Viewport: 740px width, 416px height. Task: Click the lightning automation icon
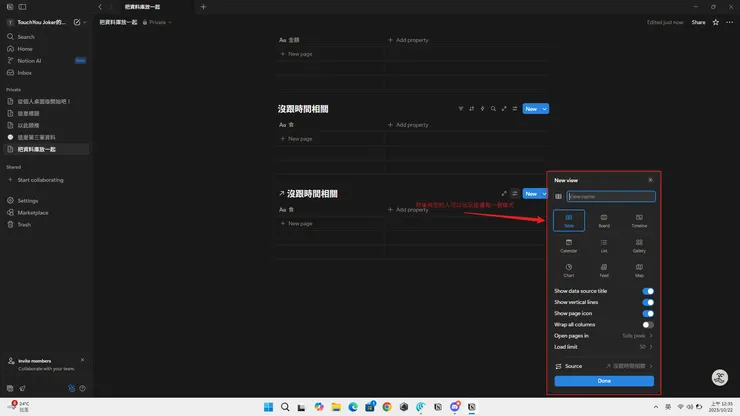(x=482, y=109)
